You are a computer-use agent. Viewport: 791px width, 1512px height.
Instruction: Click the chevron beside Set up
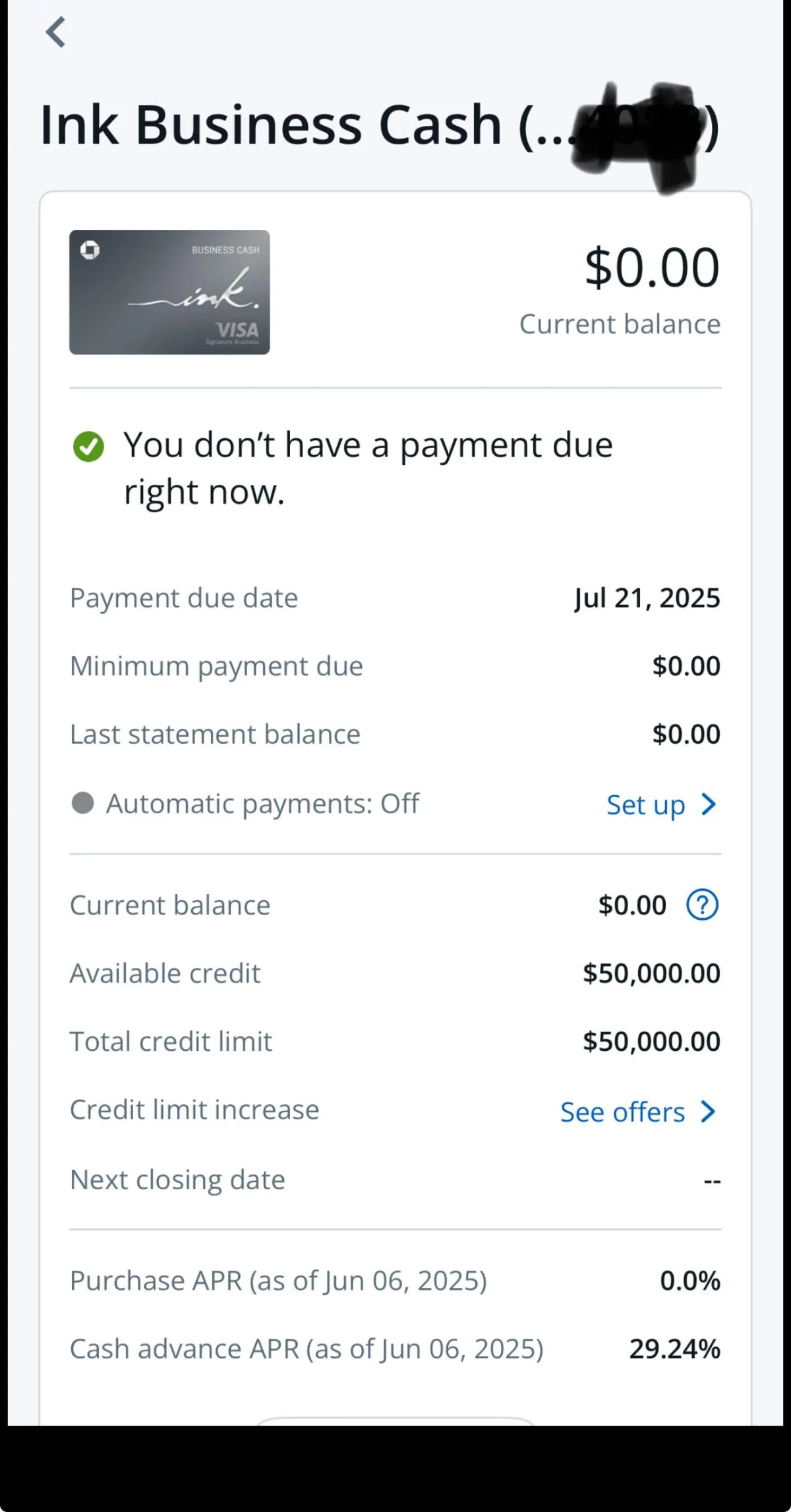click(709, 804)
